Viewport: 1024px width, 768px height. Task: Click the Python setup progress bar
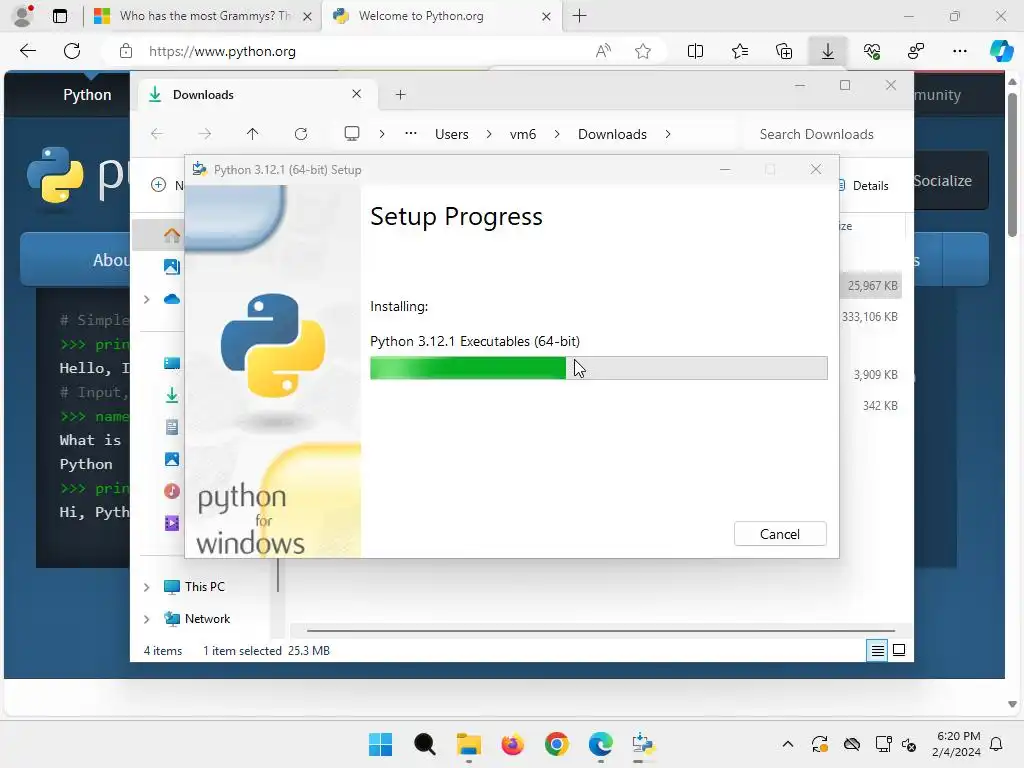(x=598, y=368)
